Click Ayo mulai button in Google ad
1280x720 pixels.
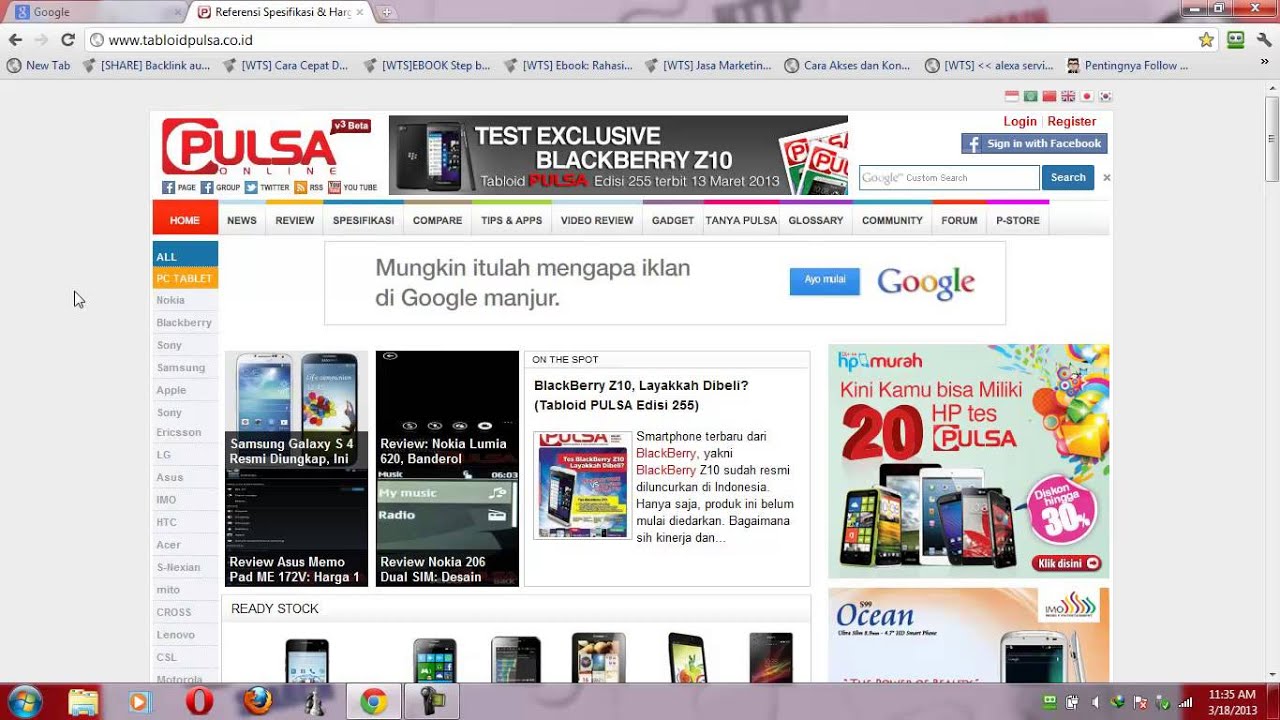pyautogui.click(x=825, y=281)
